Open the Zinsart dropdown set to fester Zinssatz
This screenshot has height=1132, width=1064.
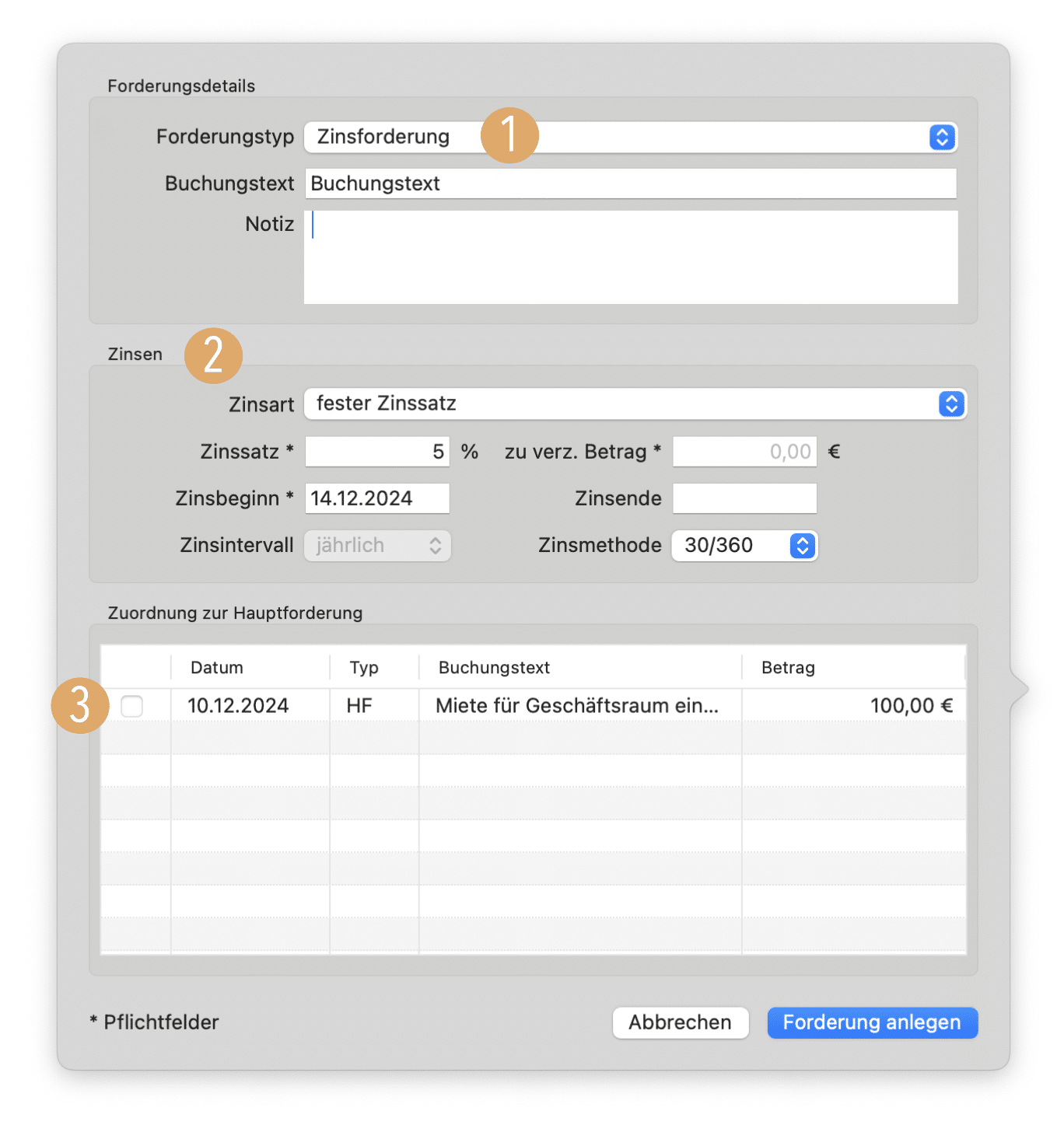(635, 404)
